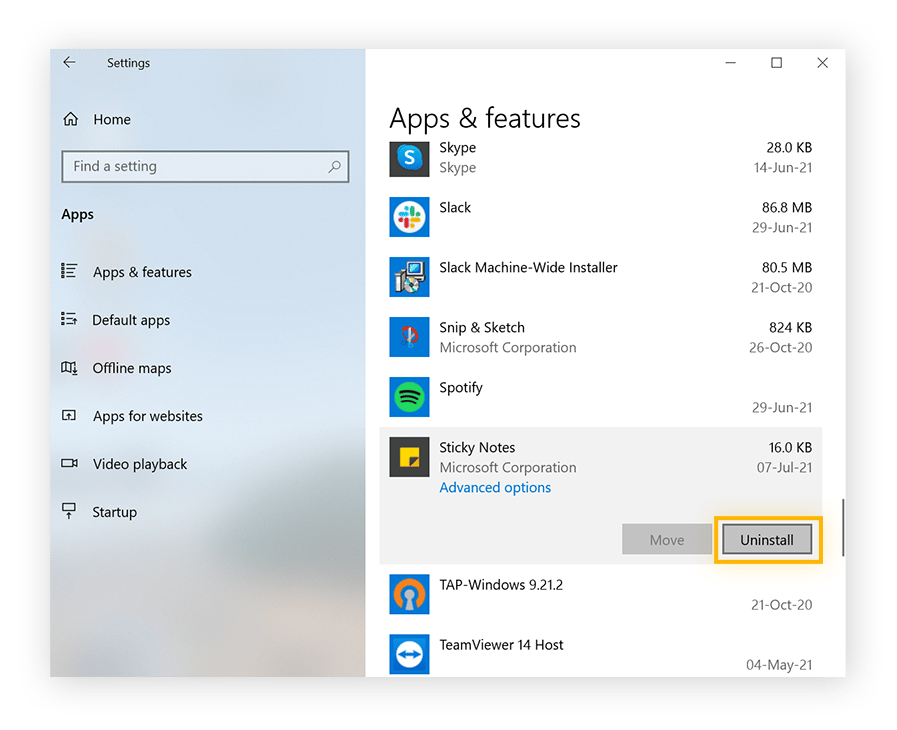Click the Slack Machine-Wide Installer icon

pyautogui.click(x=409, y=277)
